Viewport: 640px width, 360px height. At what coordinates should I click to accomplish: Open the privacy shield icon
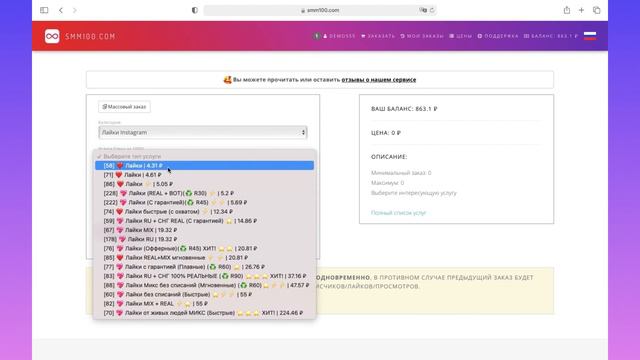(195, 10)
